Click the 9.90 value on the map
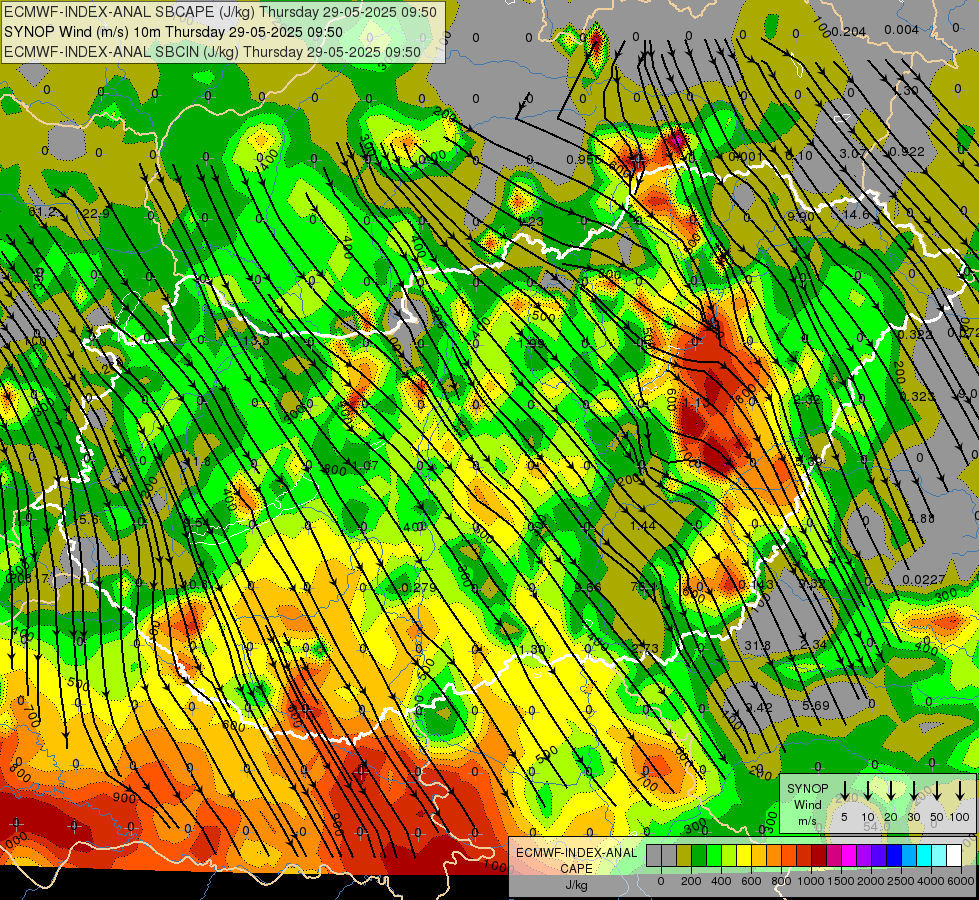The image size is (979, 900). coord(801,216)
